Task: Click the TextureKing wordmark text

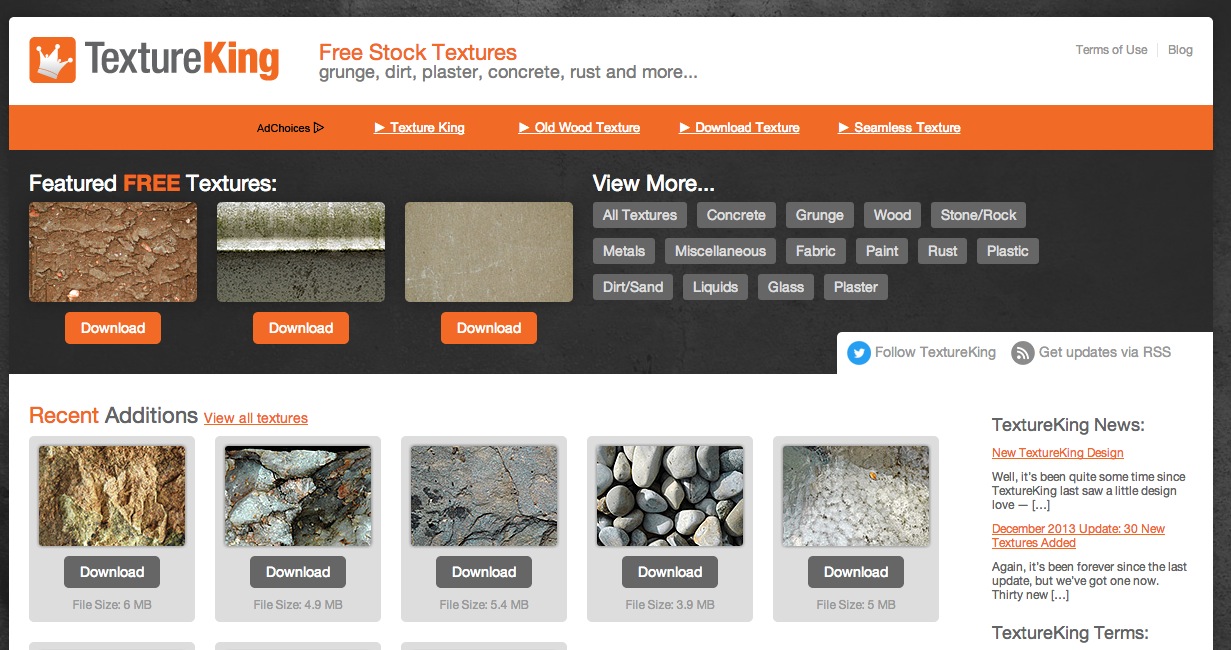Action: [x=182, y=59]
